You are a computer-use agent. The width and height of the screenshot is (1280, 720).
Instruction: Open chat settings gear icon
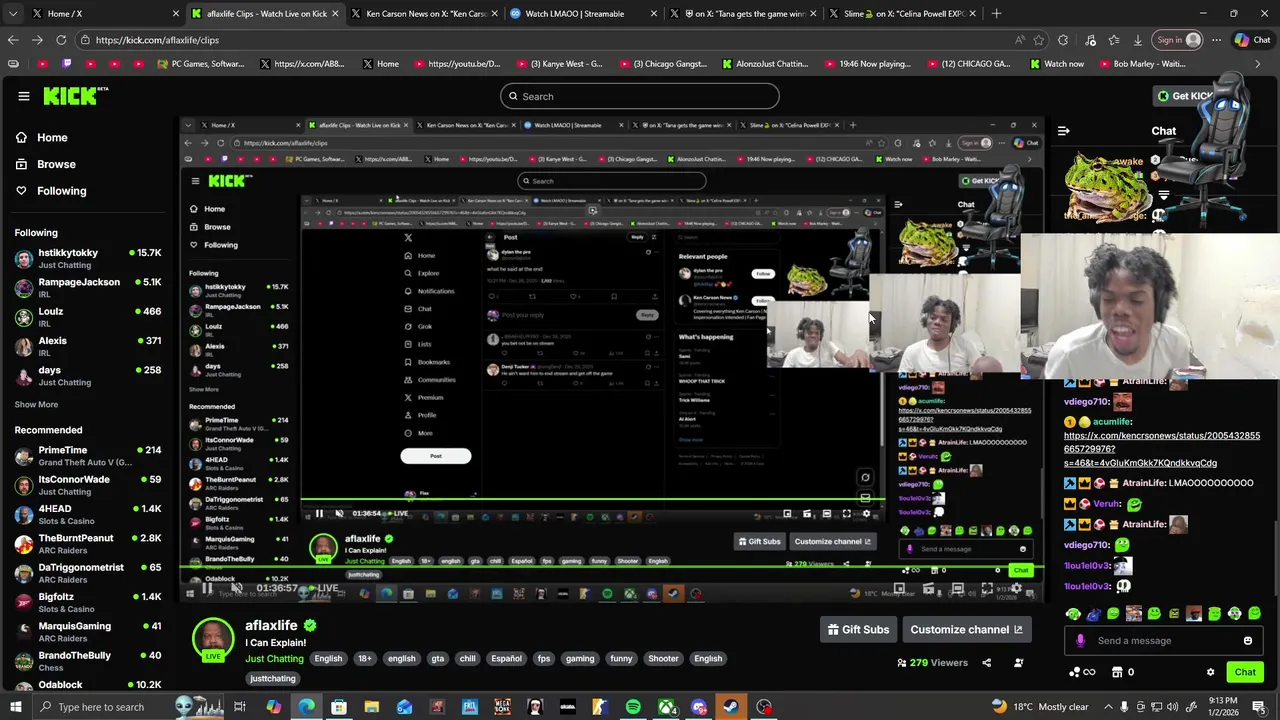click(1210, 672)
